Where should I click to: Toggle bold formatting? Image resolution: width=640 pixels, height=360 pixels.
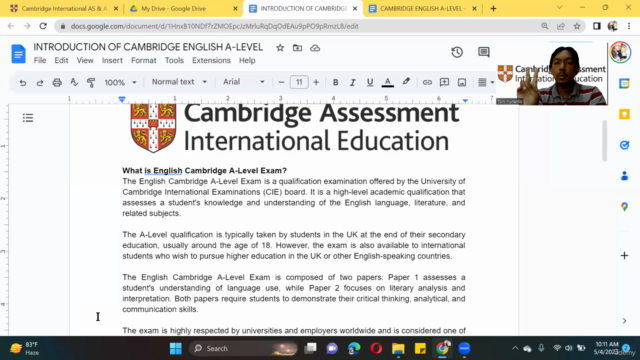[335, 82]
